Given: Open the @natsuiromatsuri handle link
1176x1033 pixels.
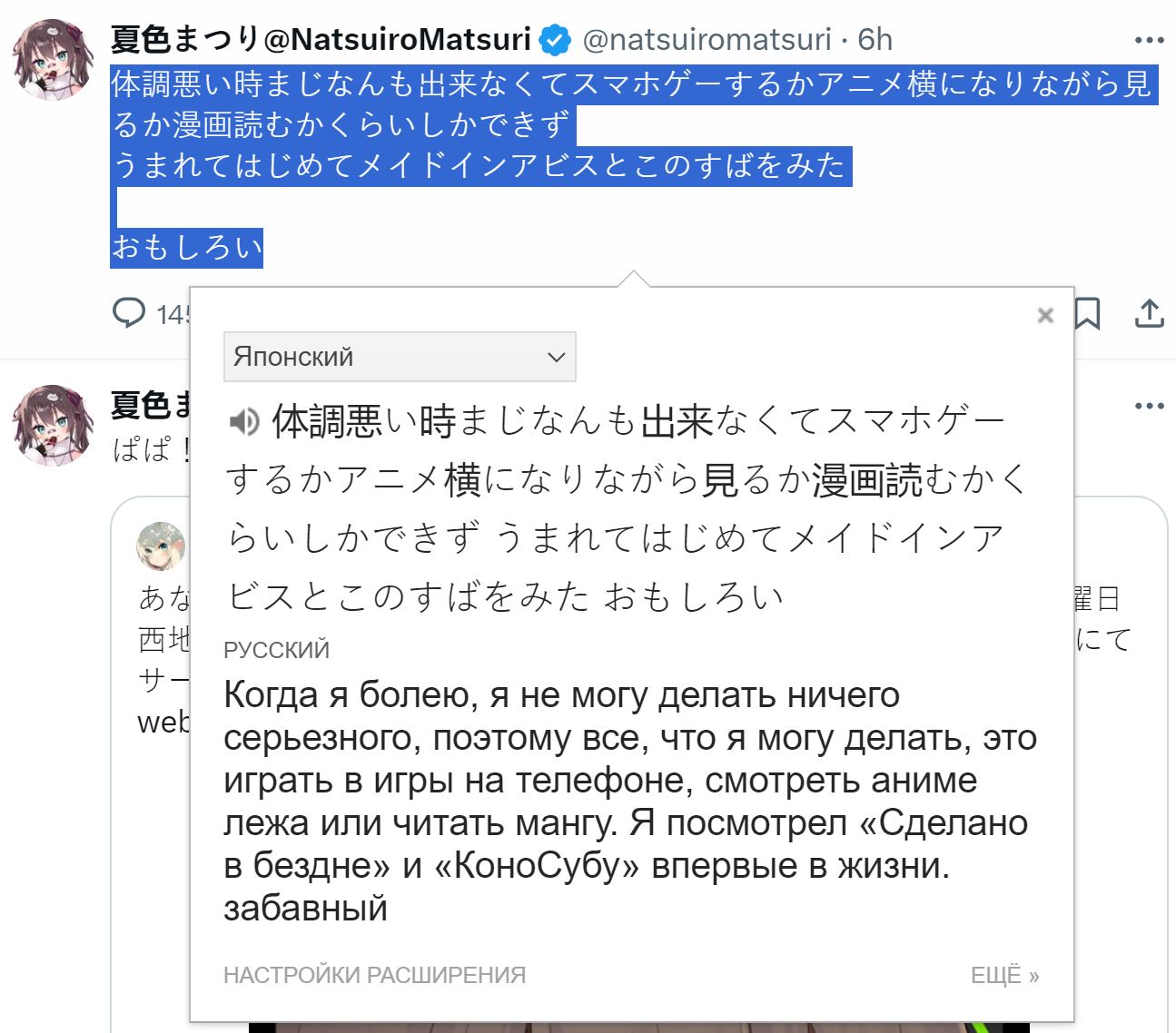Looking at the screenshot, I should pyautogui.click(x=706, y=40).
